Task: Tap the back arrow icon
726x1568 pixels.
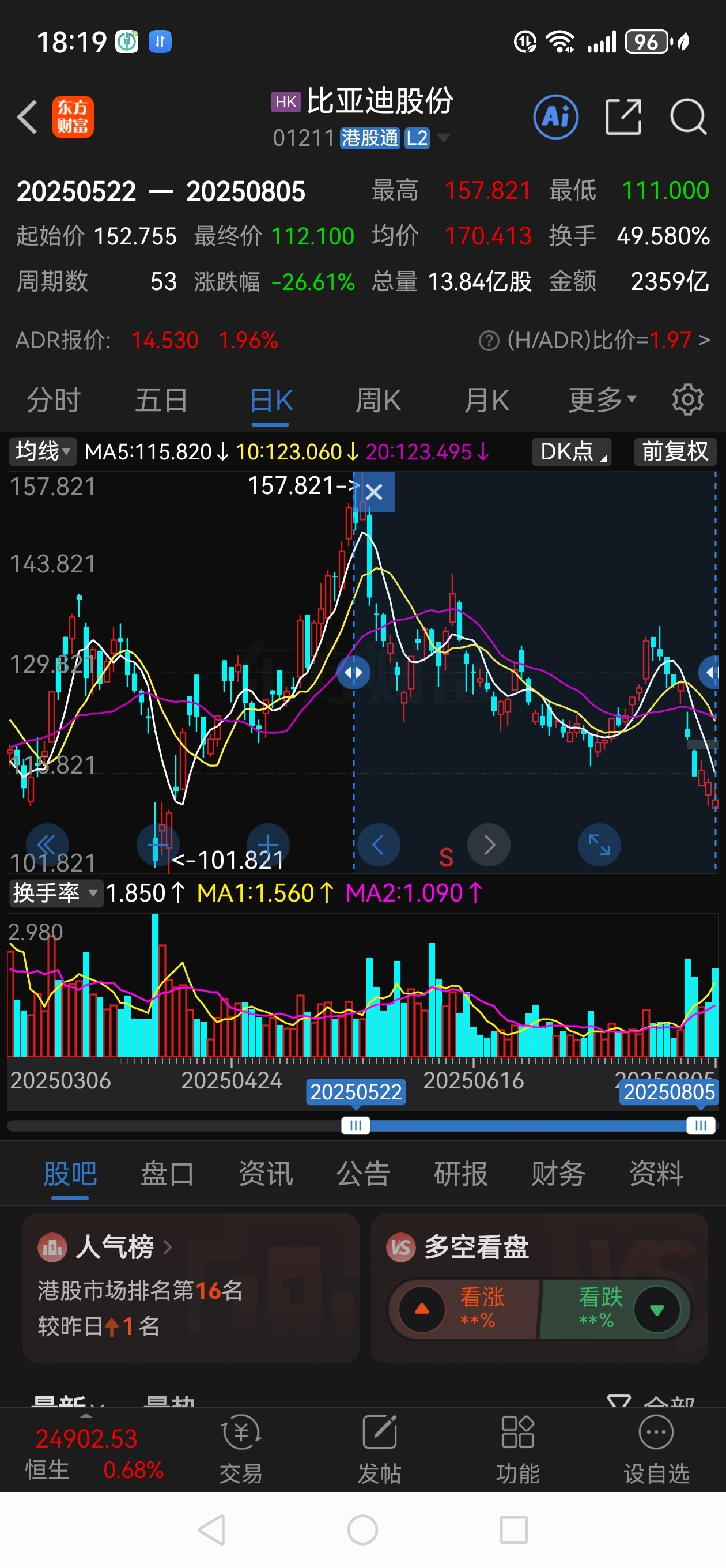Action: point(28,117)
